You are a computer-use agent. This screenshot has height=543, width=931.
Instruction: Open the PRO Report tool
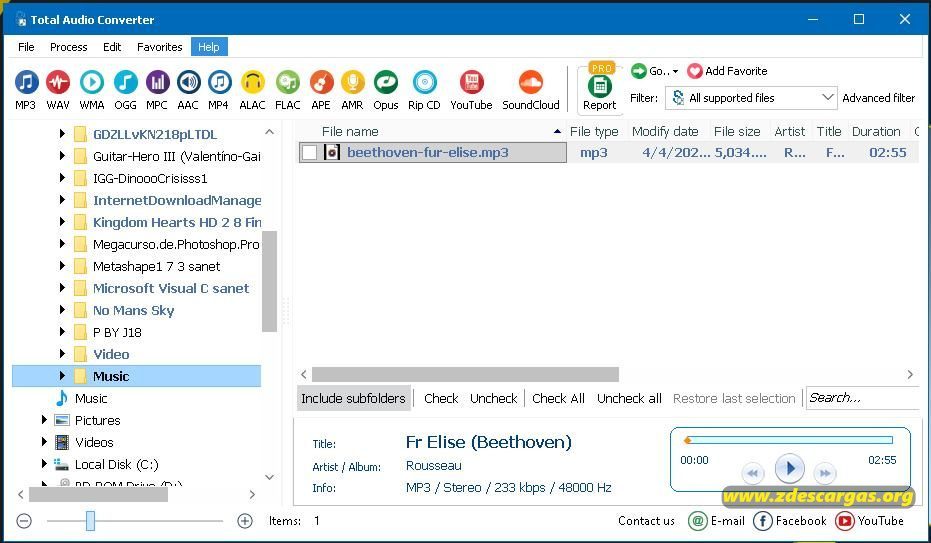[600, 87]
